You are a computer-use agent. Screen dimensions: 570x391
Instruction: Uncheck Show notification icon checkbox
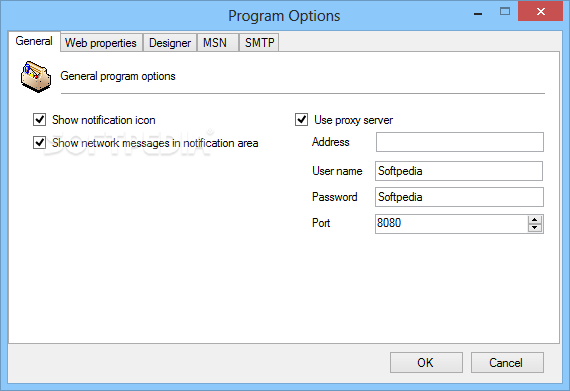(40, 120)
